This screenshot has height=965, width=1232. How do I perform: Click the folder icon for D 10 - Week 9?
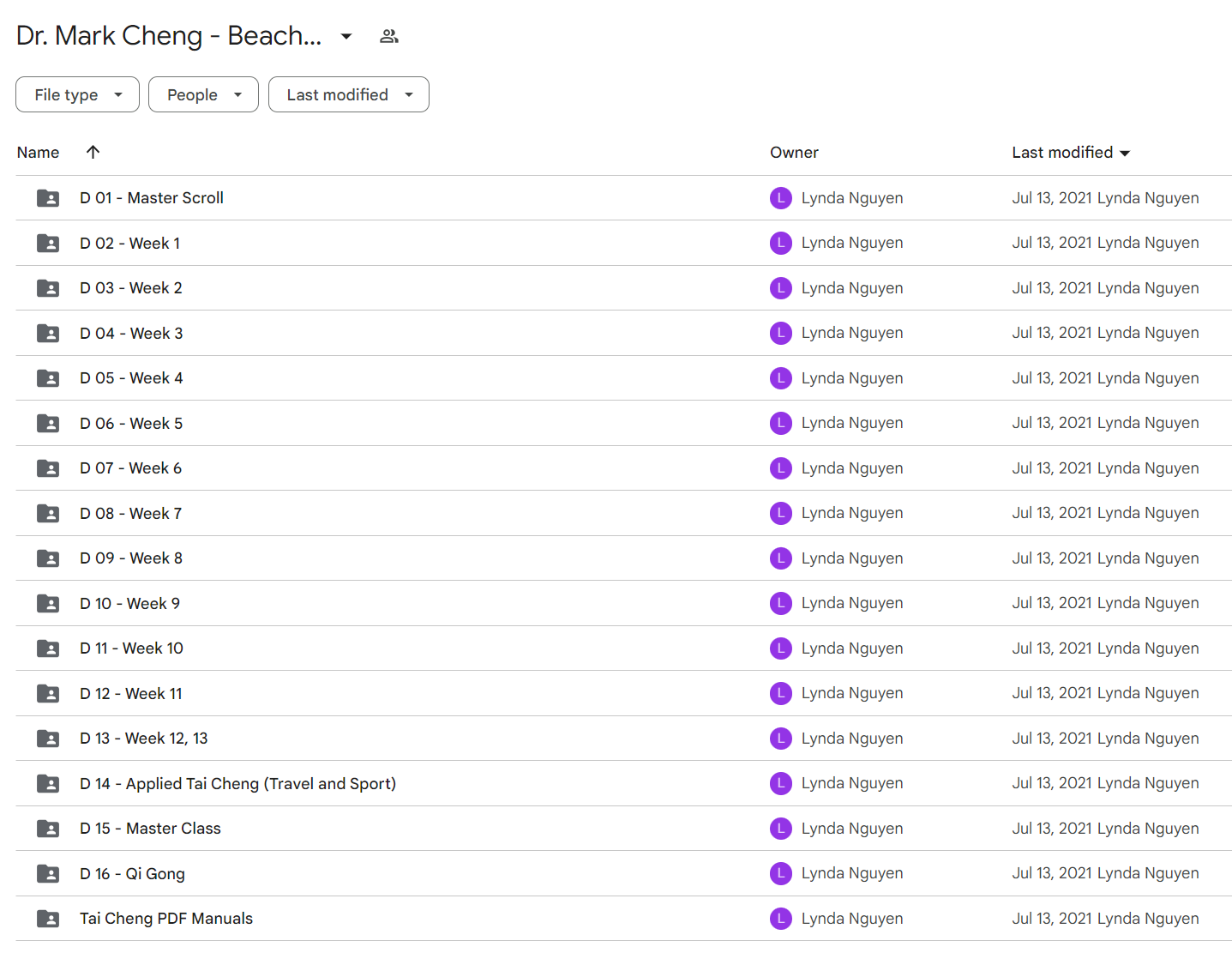48,604
